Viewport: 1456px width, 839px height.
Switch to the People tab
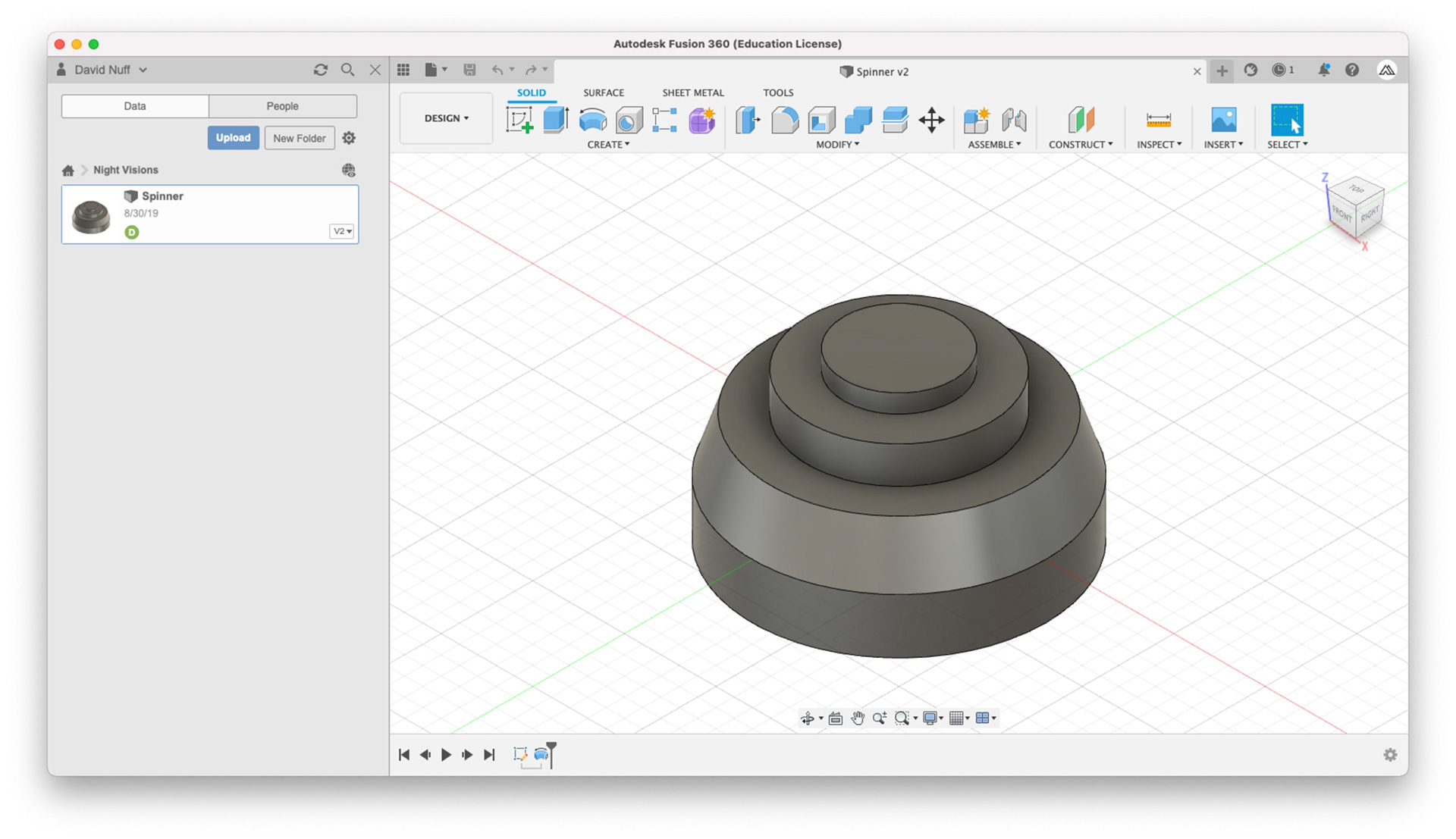283,106
